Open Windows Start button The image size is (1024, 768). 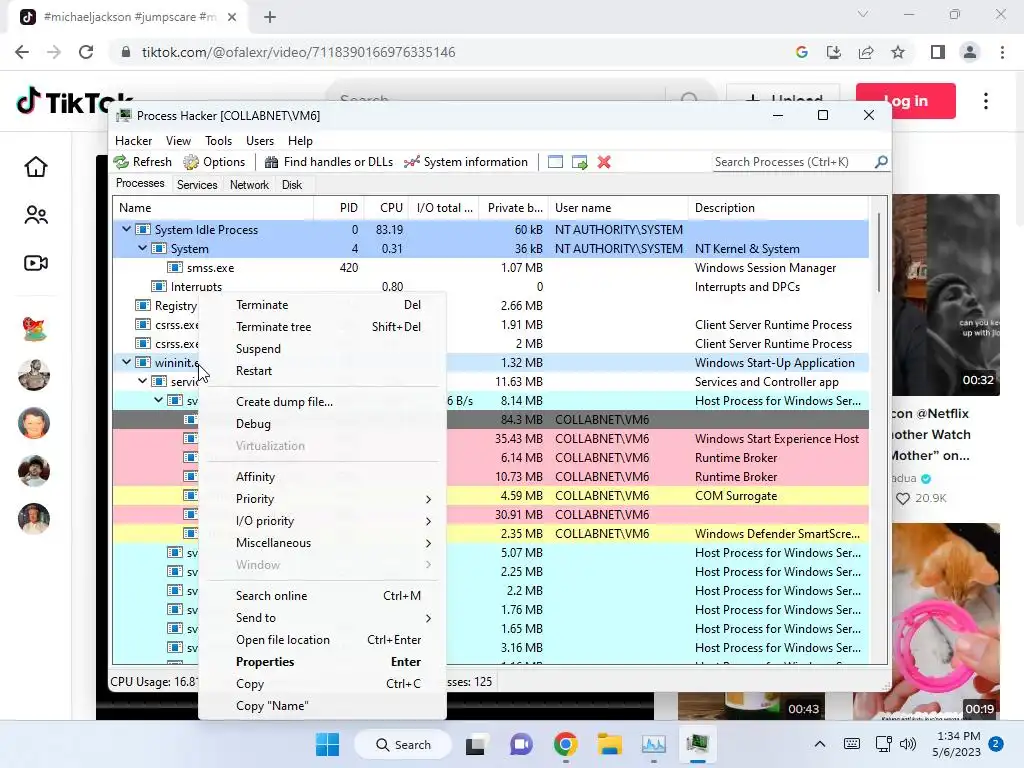[327, 744]
